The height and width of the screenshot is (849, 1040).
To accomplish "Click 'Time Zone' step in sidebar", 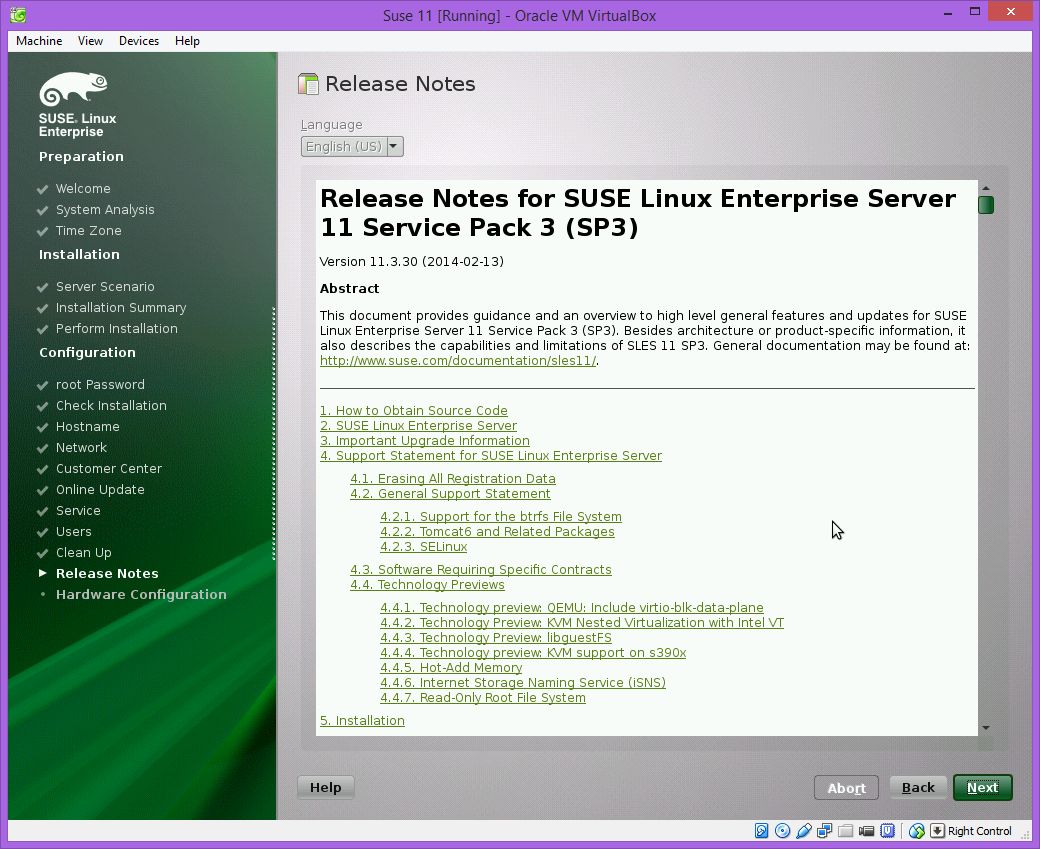I will 88,231.
